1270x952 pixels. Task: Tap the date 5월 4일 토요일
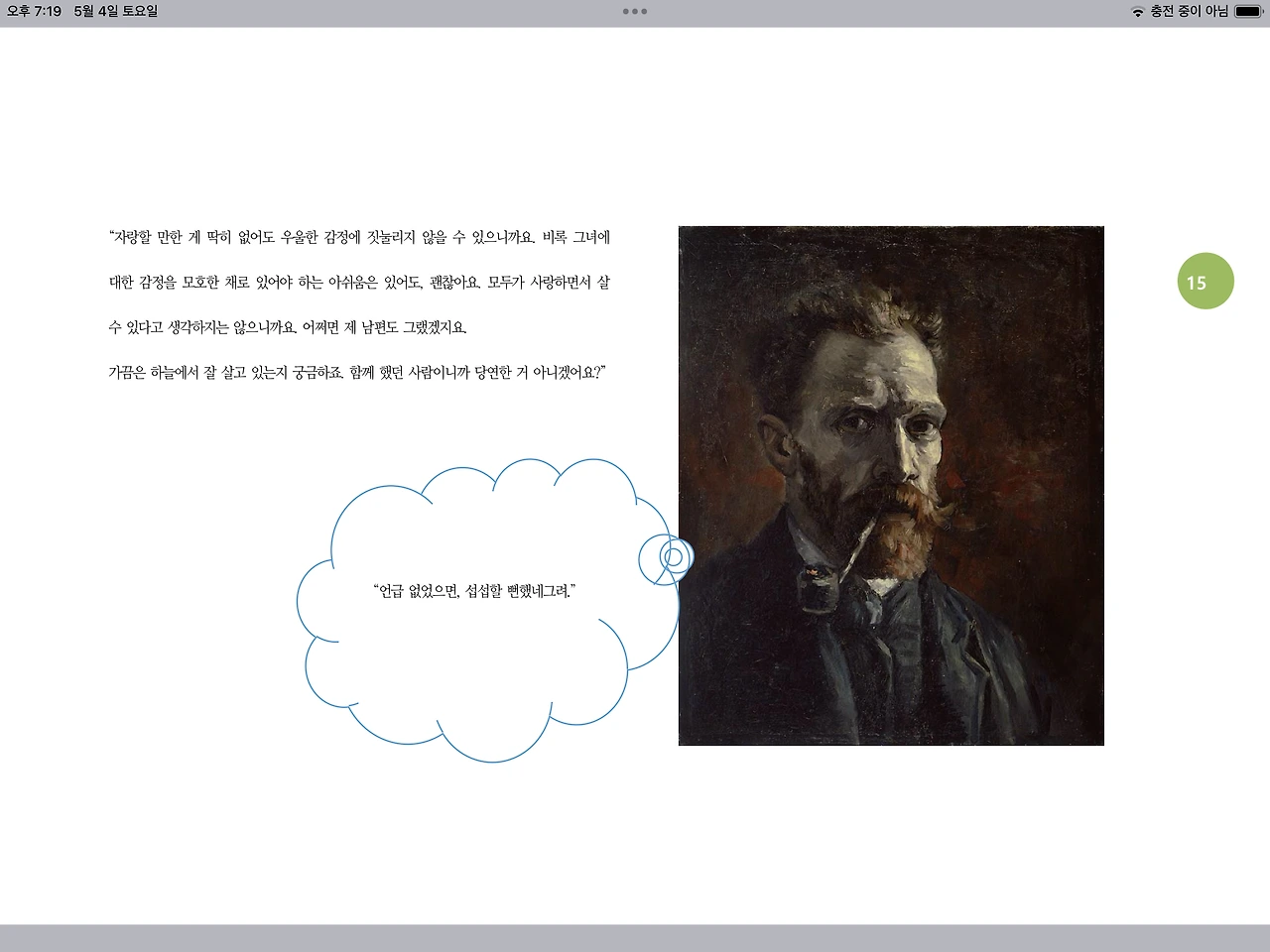pos(116,12)
